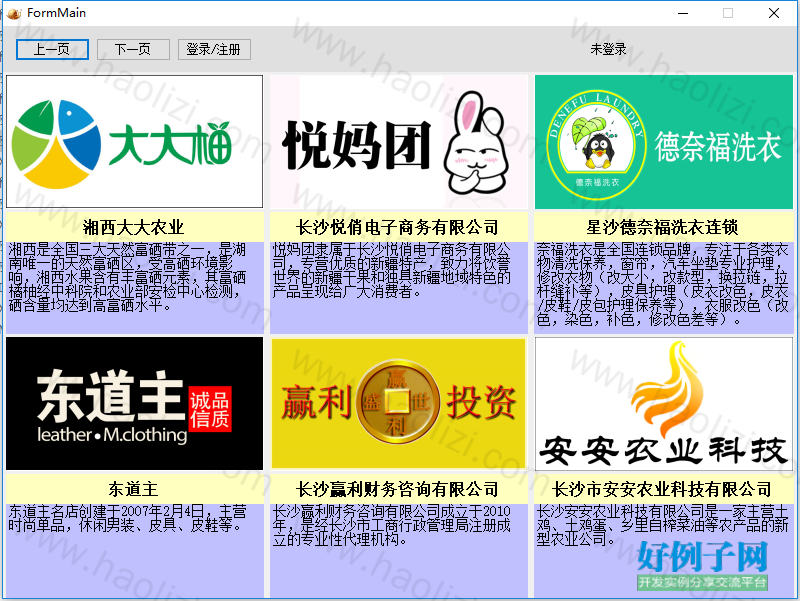Image resolution: width=800 pixels, height=601 pixels.
Task: Click the 长沙悦俏电子商务有限公司 title
Action: pyautogui.click(x=399, y=227)
